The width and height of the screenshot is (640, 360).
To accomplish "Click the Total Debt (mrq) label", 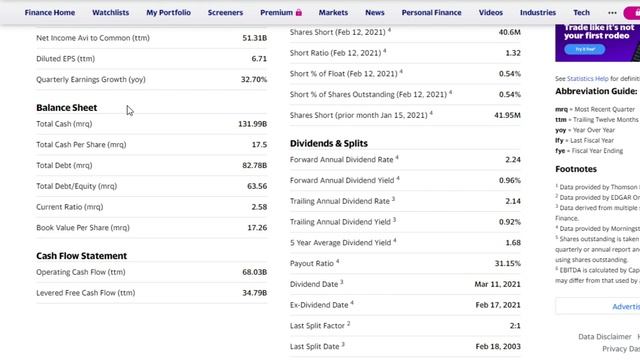I will (x=64, y=165).
